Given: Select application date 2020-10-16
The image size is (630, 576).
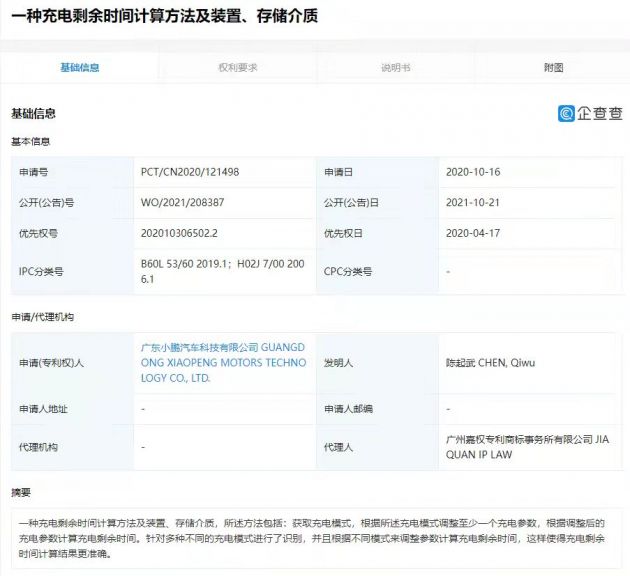Looking at the screenshot, I should pos(473,172).
